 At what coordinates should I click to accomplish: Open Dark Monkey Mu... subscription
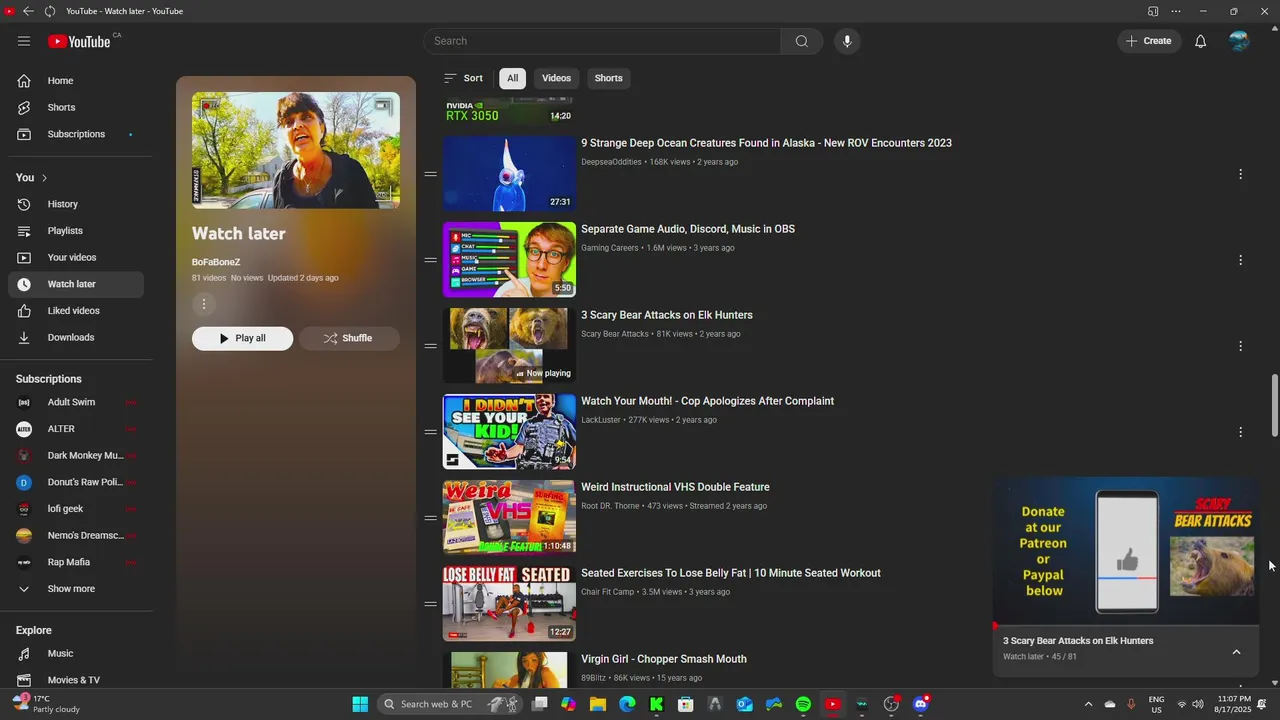click(76, 456)
